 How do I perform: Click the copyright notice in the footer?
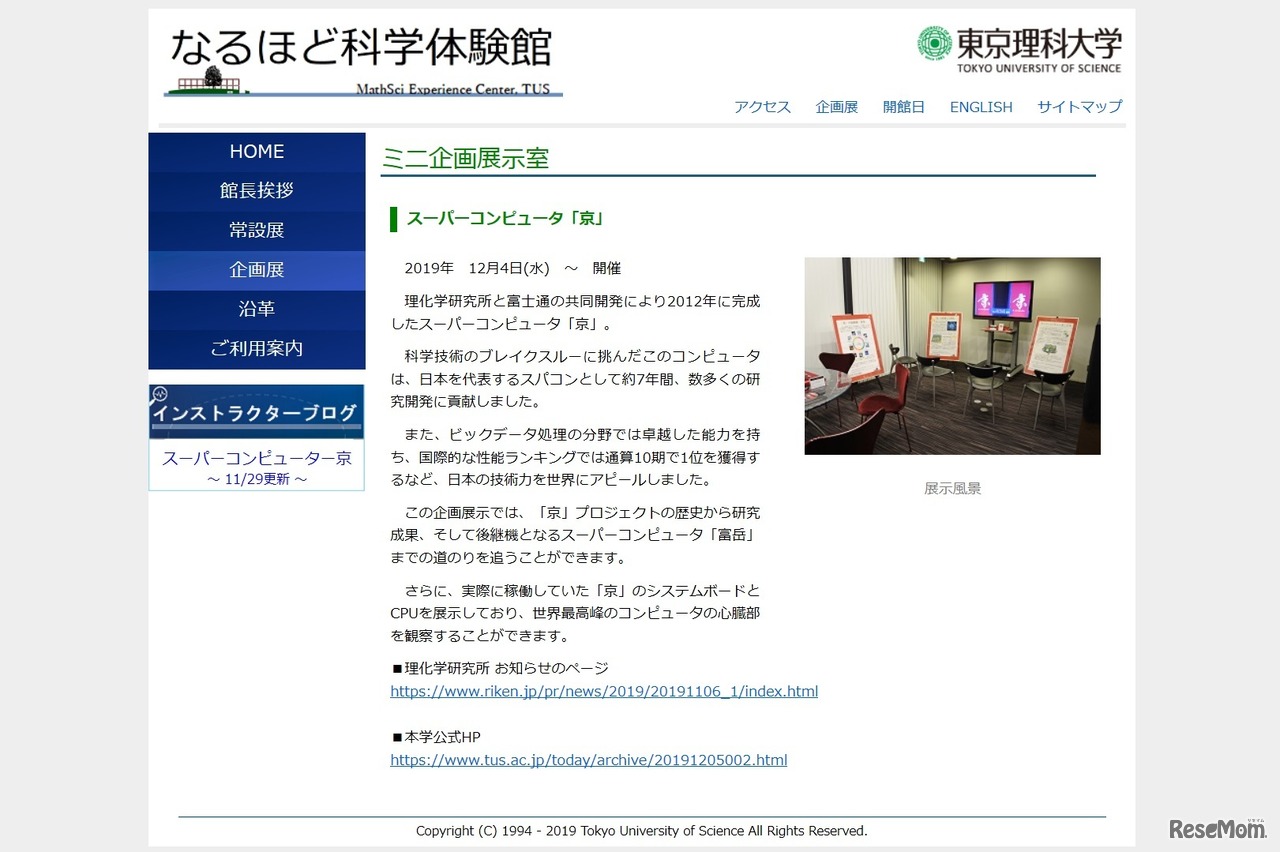point(642,831)
